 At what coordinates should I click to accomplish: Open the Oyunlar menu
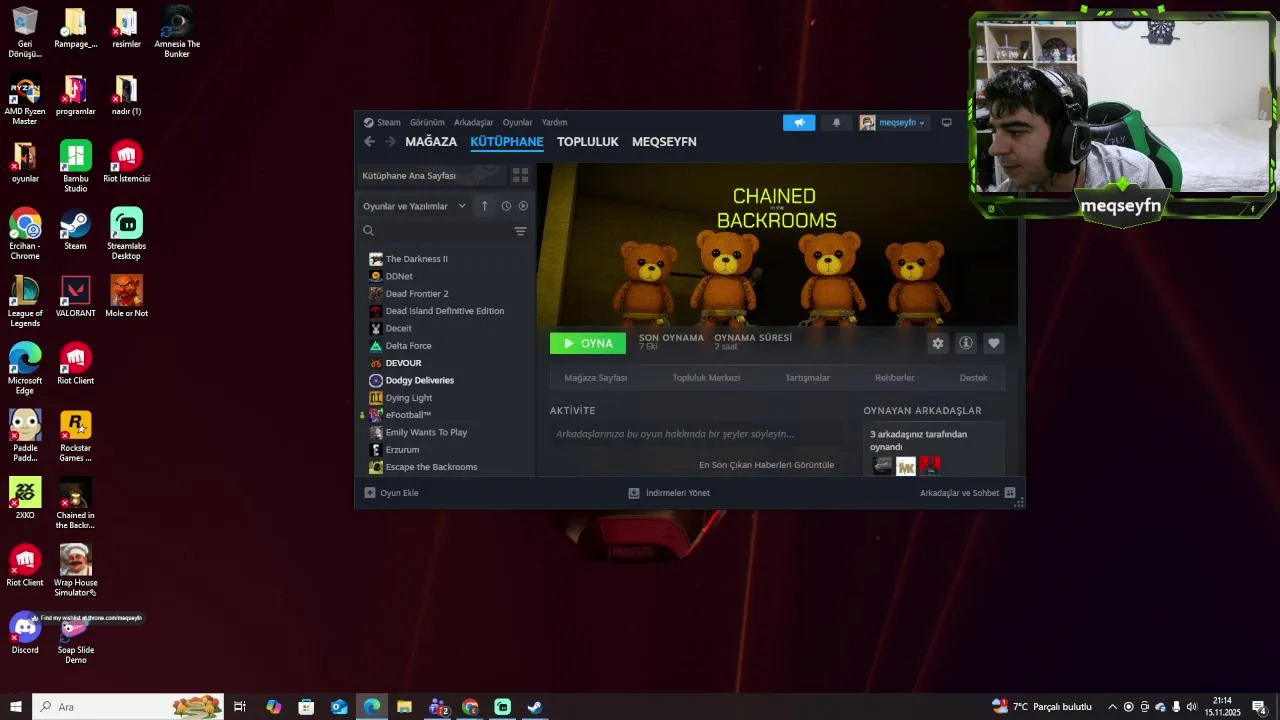(x=517, y=122)
